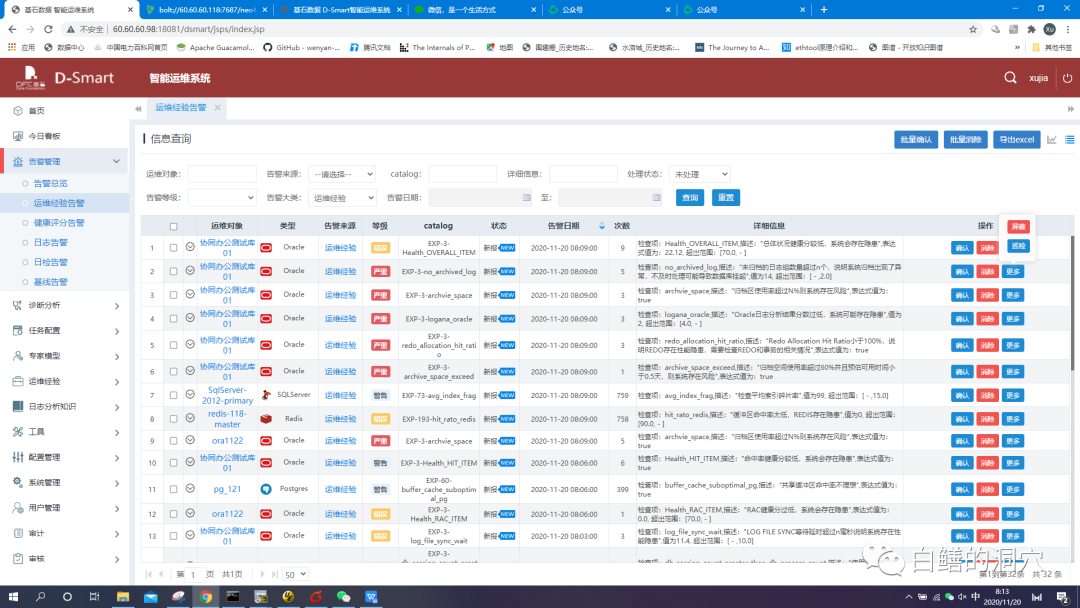Click the search magnifier icon in header
Viewport: 1080px width, 608px height.
pos(1010,78)
